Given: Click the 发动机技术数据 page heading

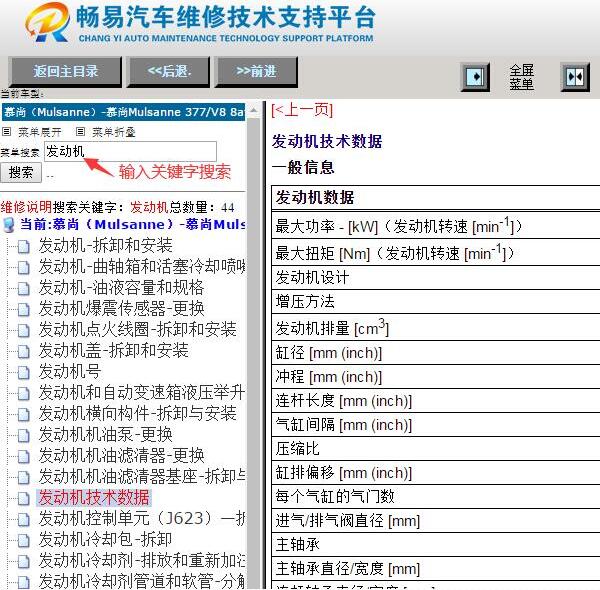Looking at the screenshot, I should [327, 141].
